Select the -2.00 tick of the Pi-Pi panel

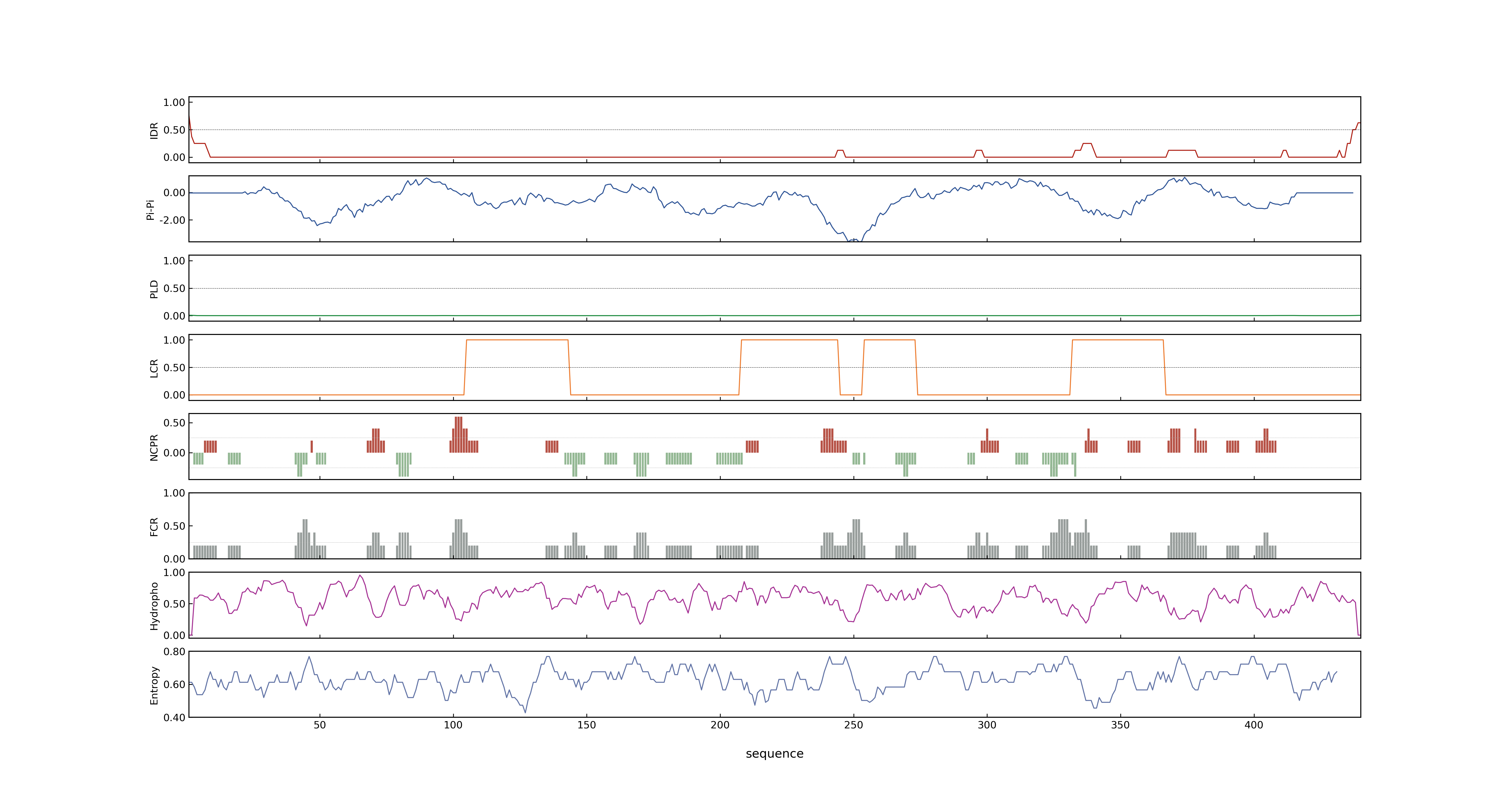172,220
